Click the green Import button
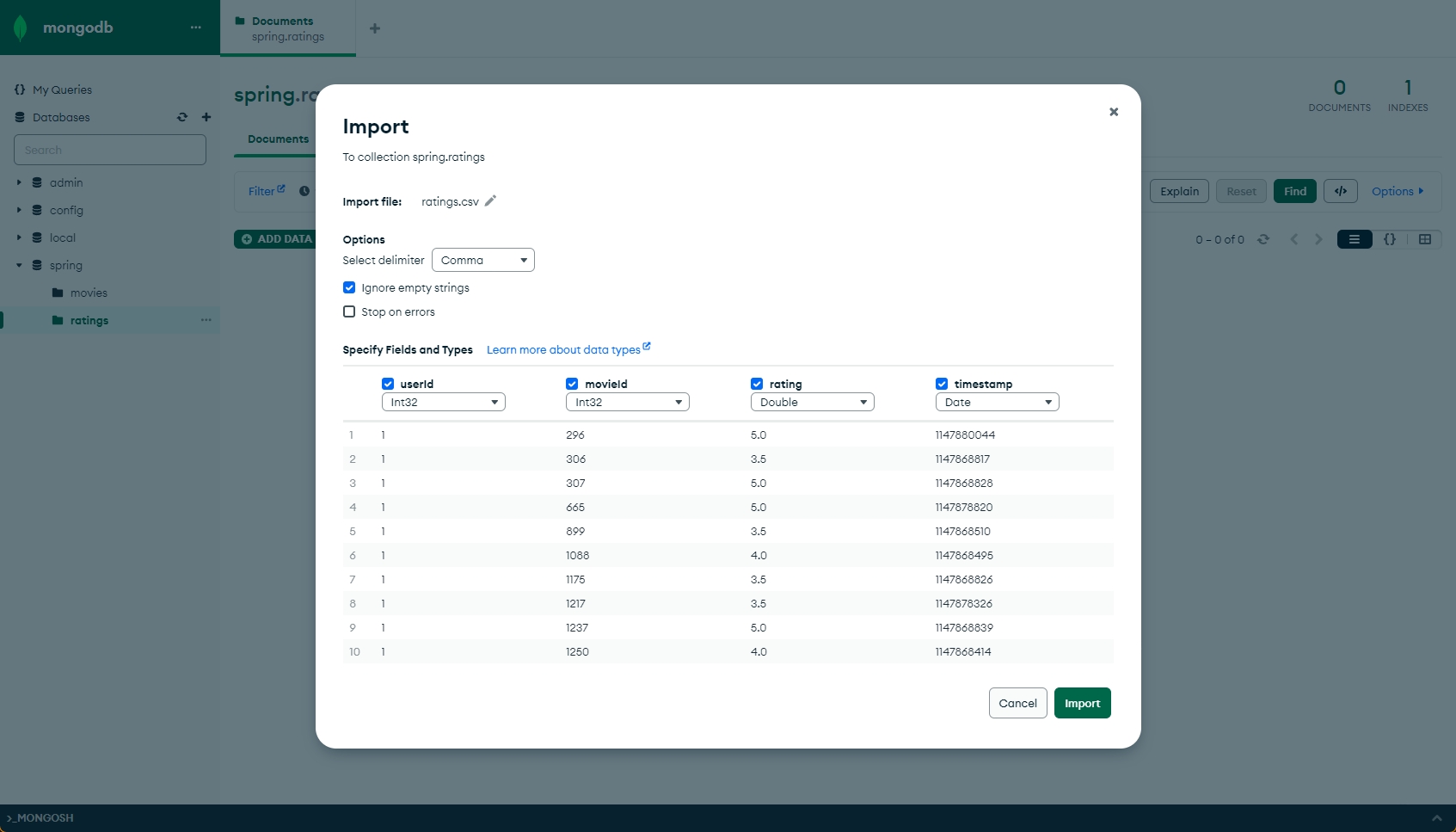The image size is (1456, 832). pos(1083,703)
